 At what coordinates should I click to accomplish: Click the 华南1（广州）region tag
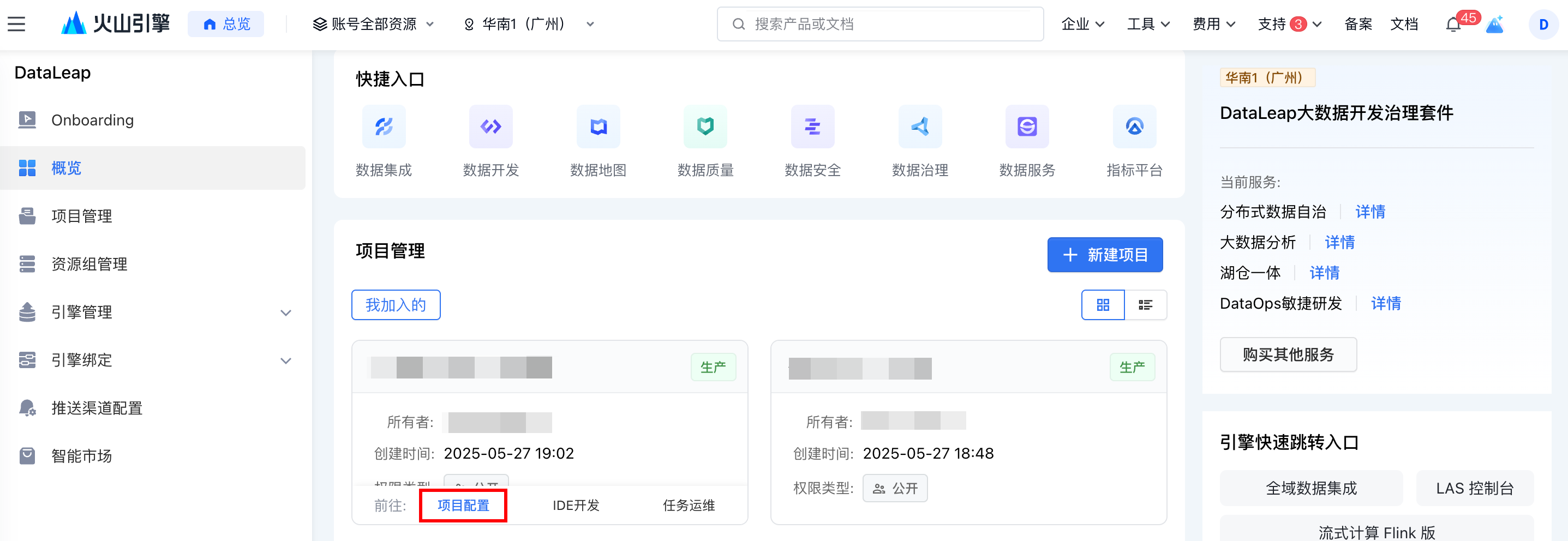(x=1267, y=77)
